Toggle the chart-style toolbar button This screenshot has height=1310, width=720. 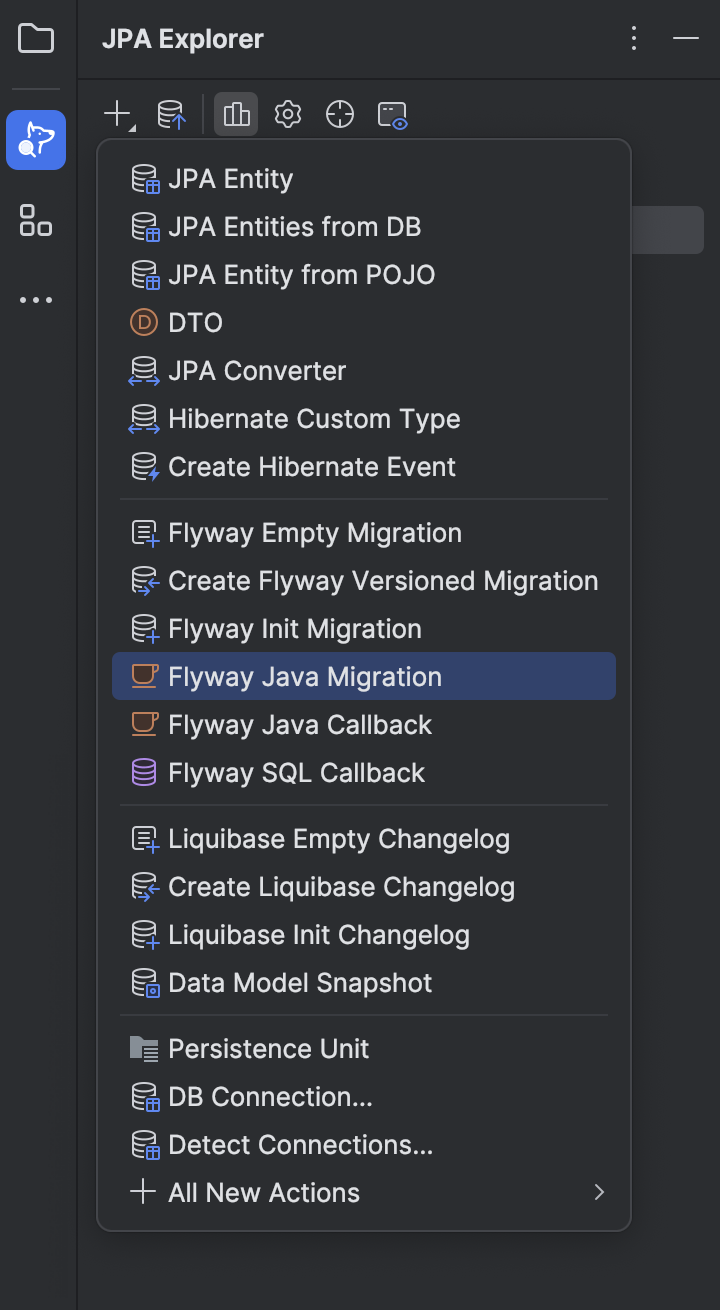click(236, 115)
